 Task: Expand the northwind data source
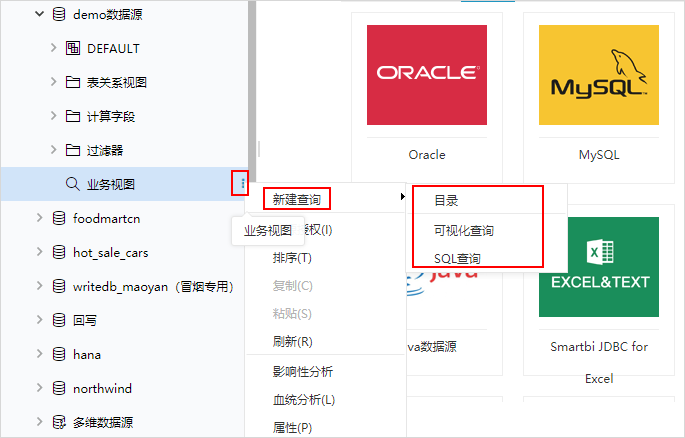click(x=39, y=388)
